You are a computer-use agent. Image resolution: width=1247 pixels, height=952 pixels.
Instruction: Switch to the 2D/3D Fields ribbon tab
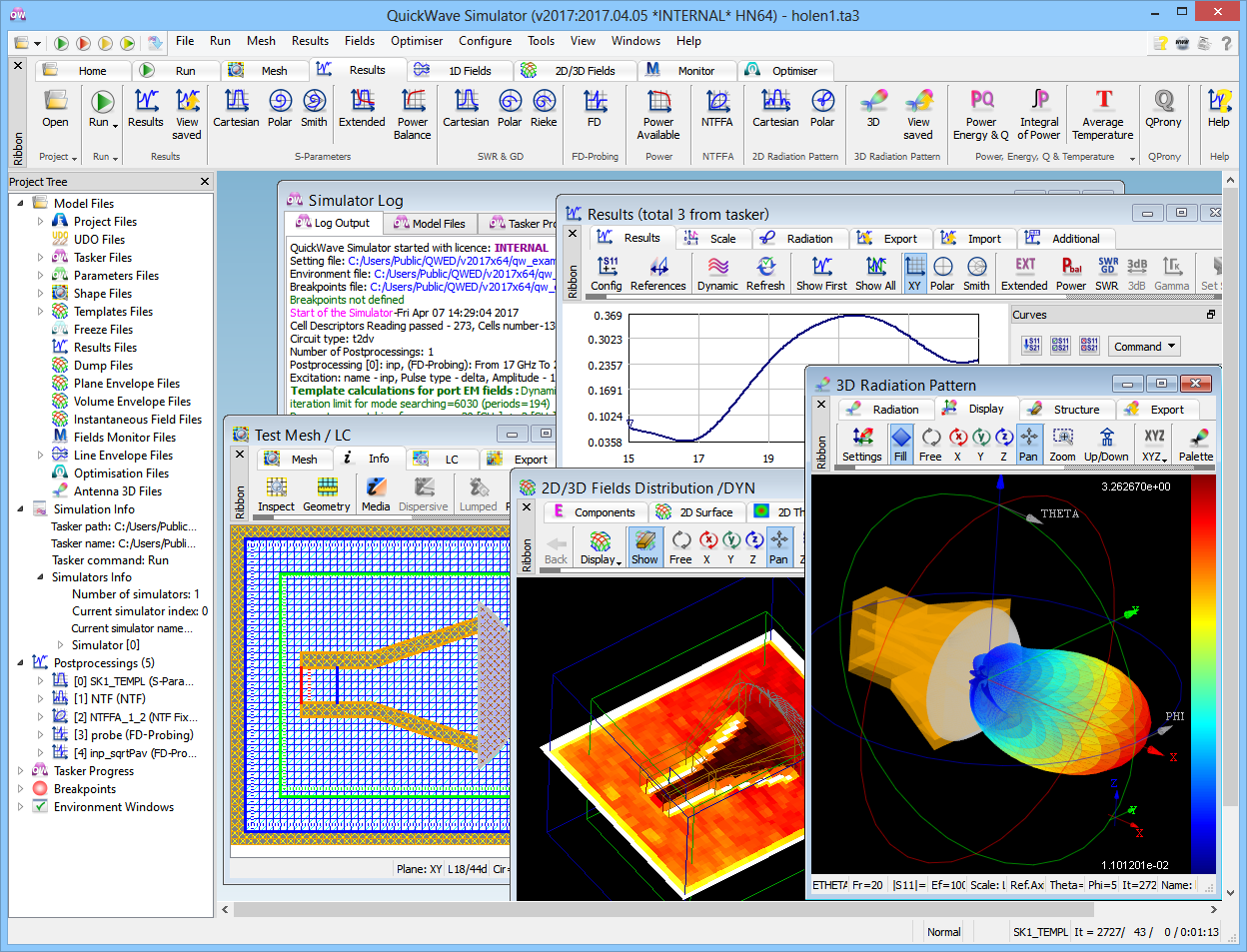point(585,71)
